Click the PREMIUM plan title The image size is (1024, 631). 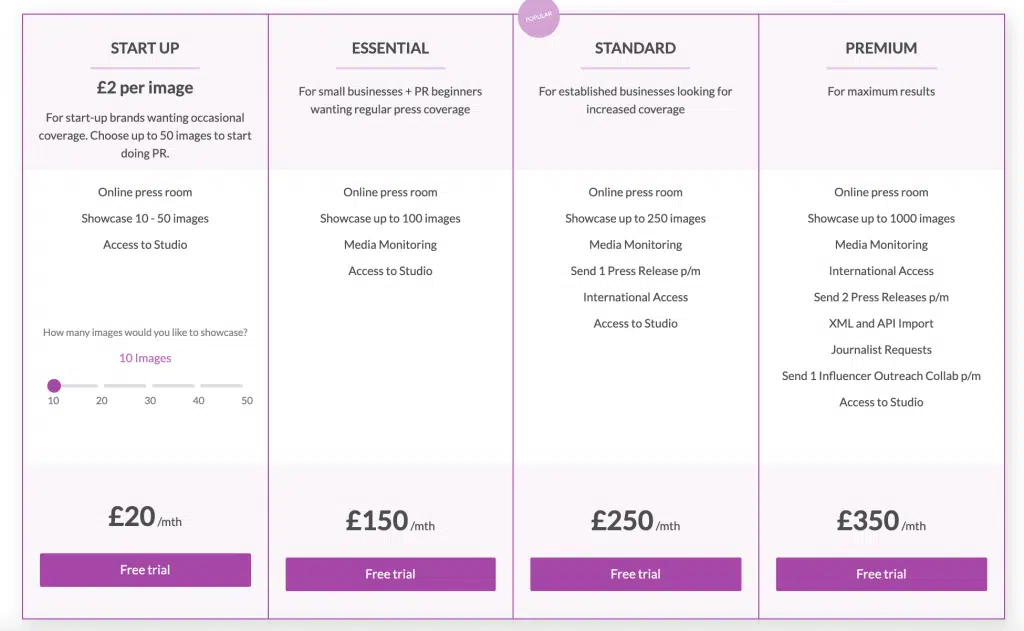881,48
